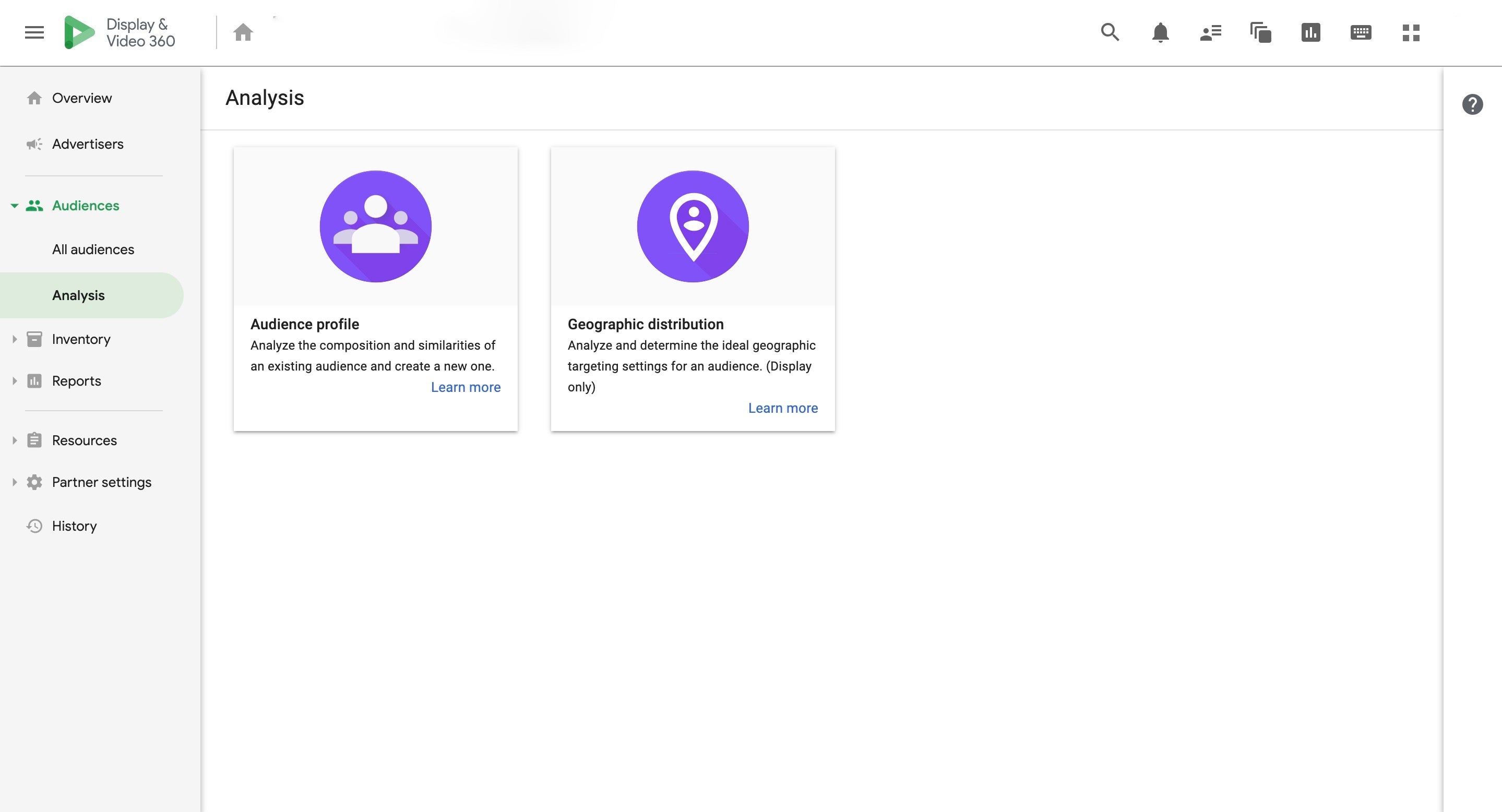The height and width of the screenshot is (812, 1502).
Task: Click the notifications bell icon
Action: 1160,33
